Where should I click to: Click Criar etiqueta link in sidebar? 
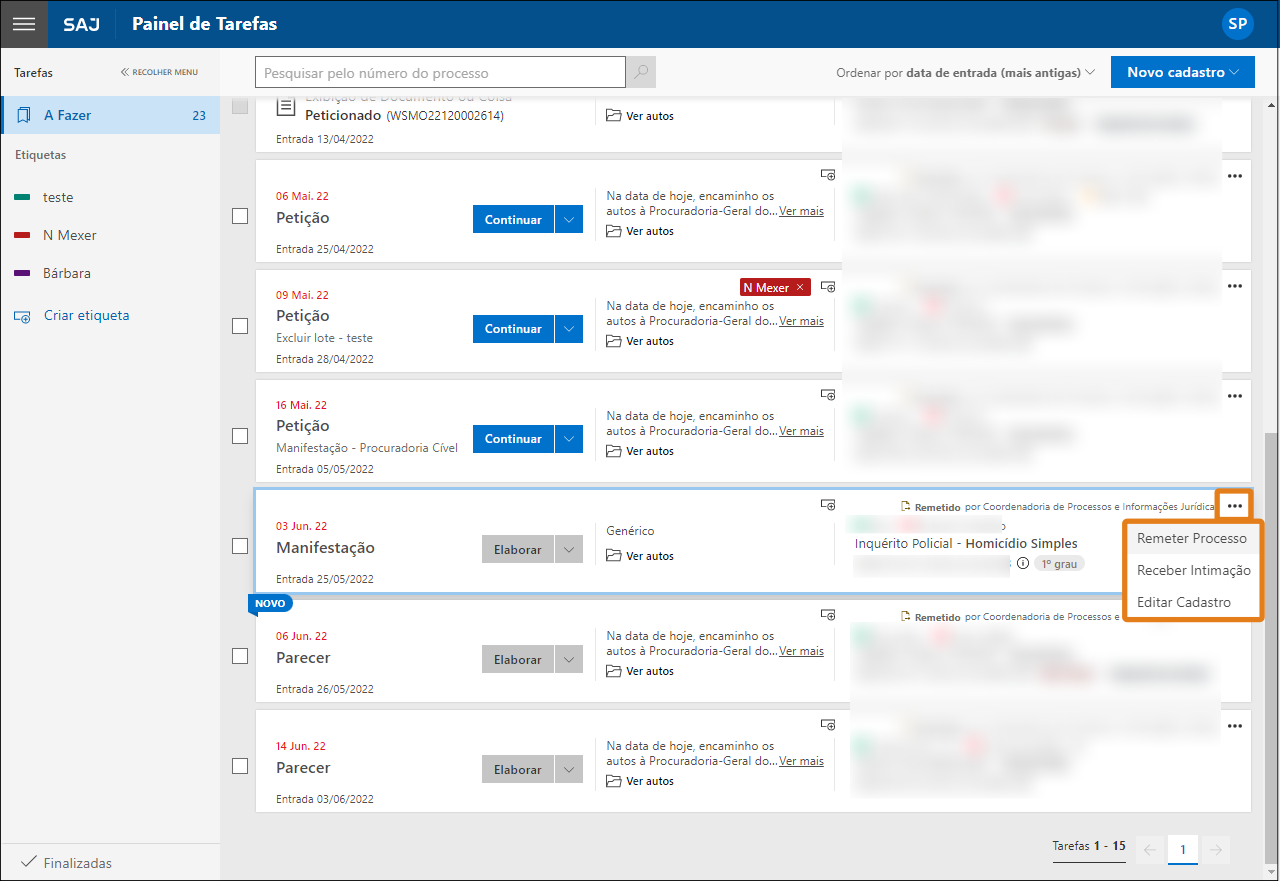[x=86, y=315]
